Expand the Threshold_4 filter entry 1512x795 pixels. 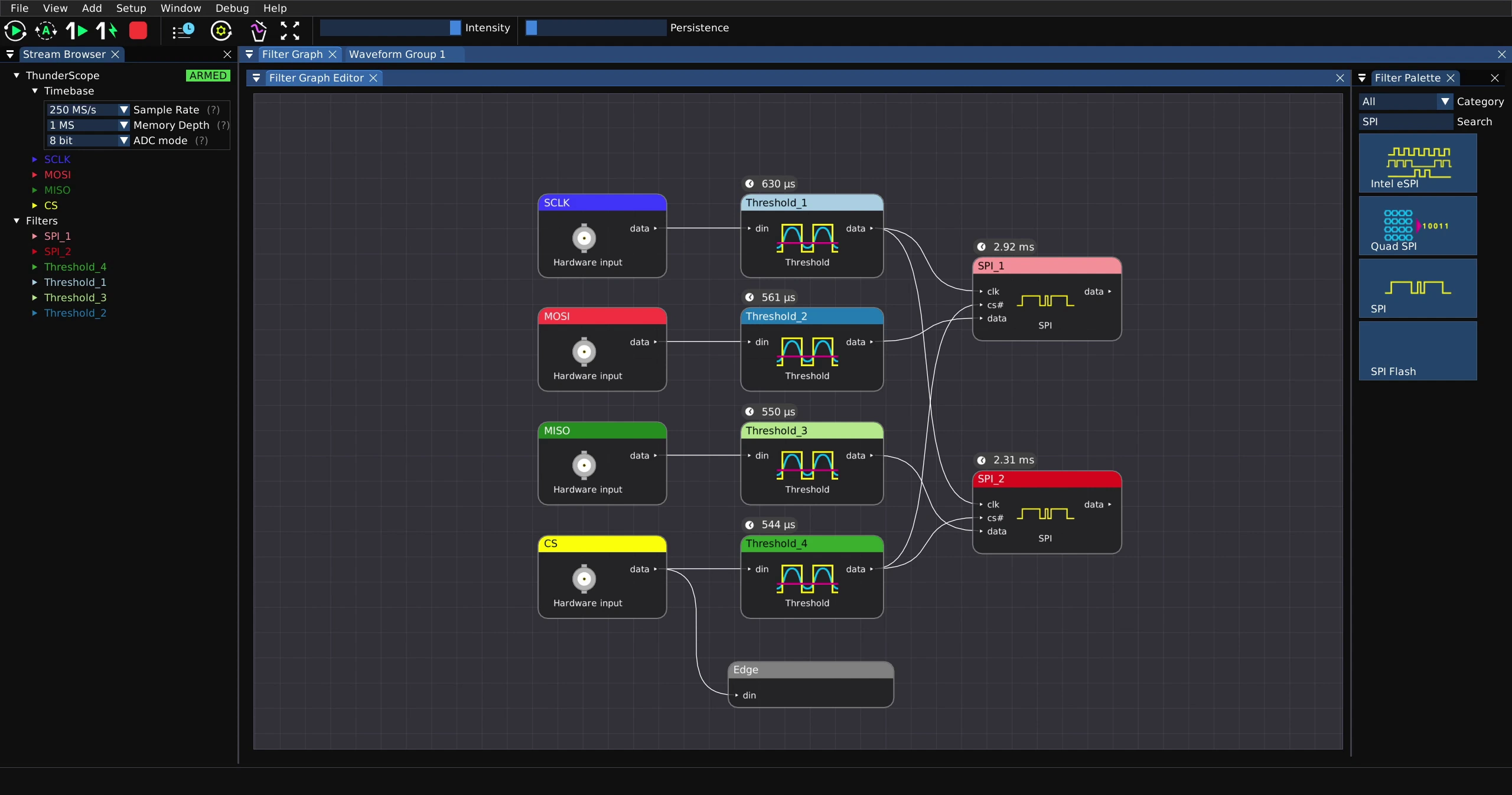tap(35, 267)
